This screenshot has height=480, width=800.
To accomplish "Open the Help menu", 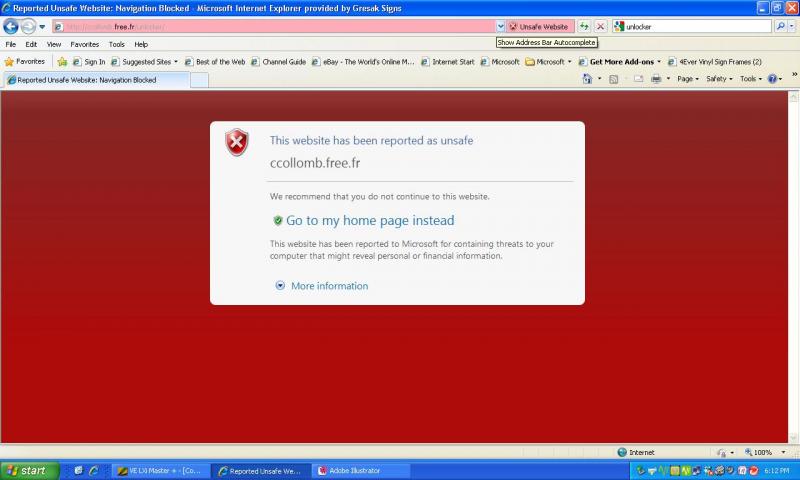I will click(141, 44).
